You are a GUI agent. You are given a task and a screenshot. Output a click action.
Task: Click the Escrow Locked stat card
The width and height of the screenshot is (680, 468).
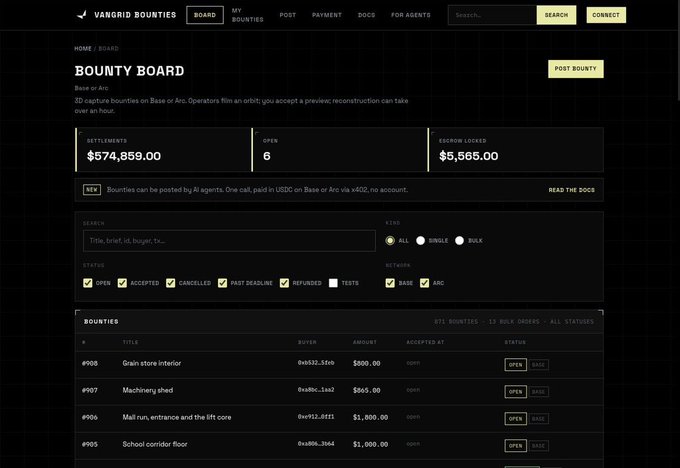point(515,149)
